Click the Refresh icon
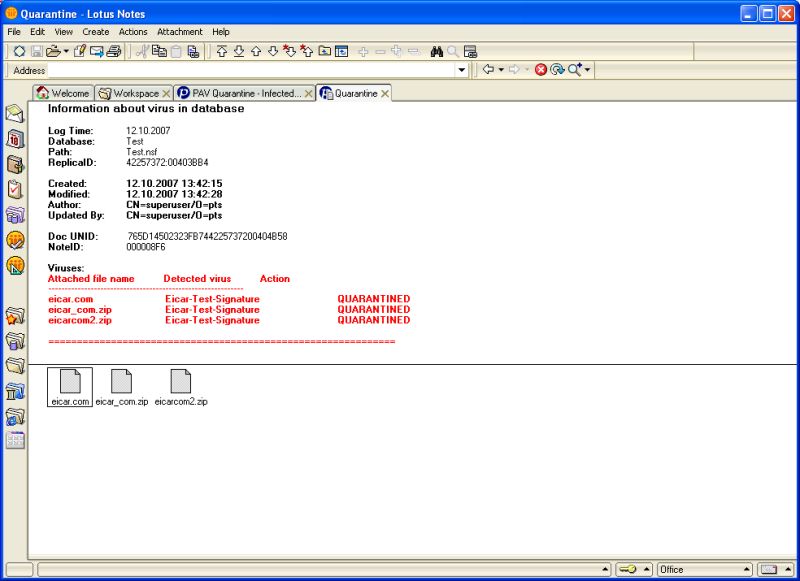This screenshot has height=581, width=800. tap(557, 69)
